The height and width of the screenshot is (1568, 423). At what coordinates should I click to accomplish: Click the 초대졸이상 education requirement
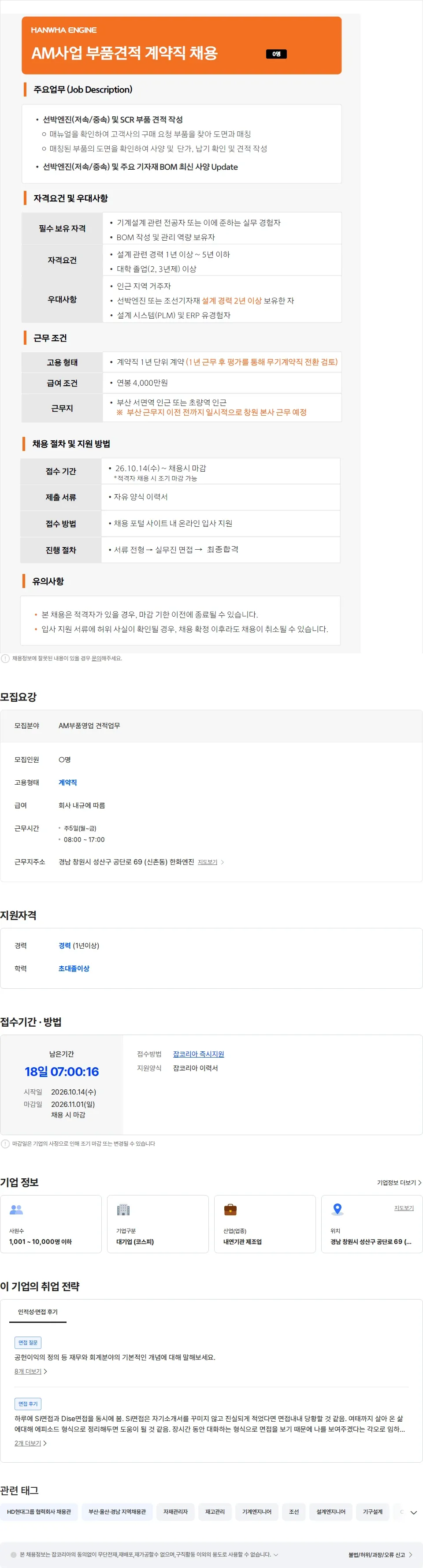point(74,968)
